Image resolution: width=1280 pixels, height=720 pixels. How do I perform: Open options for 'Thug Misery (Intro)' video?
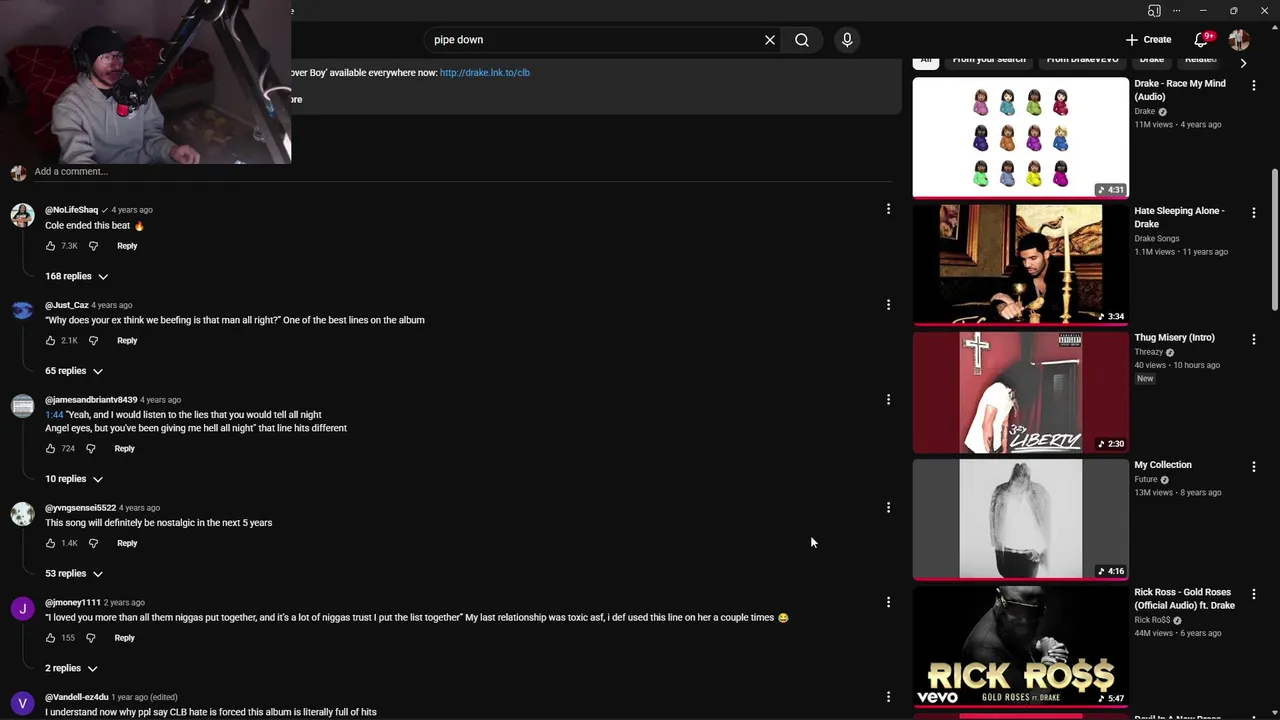tap(1253, 340)
